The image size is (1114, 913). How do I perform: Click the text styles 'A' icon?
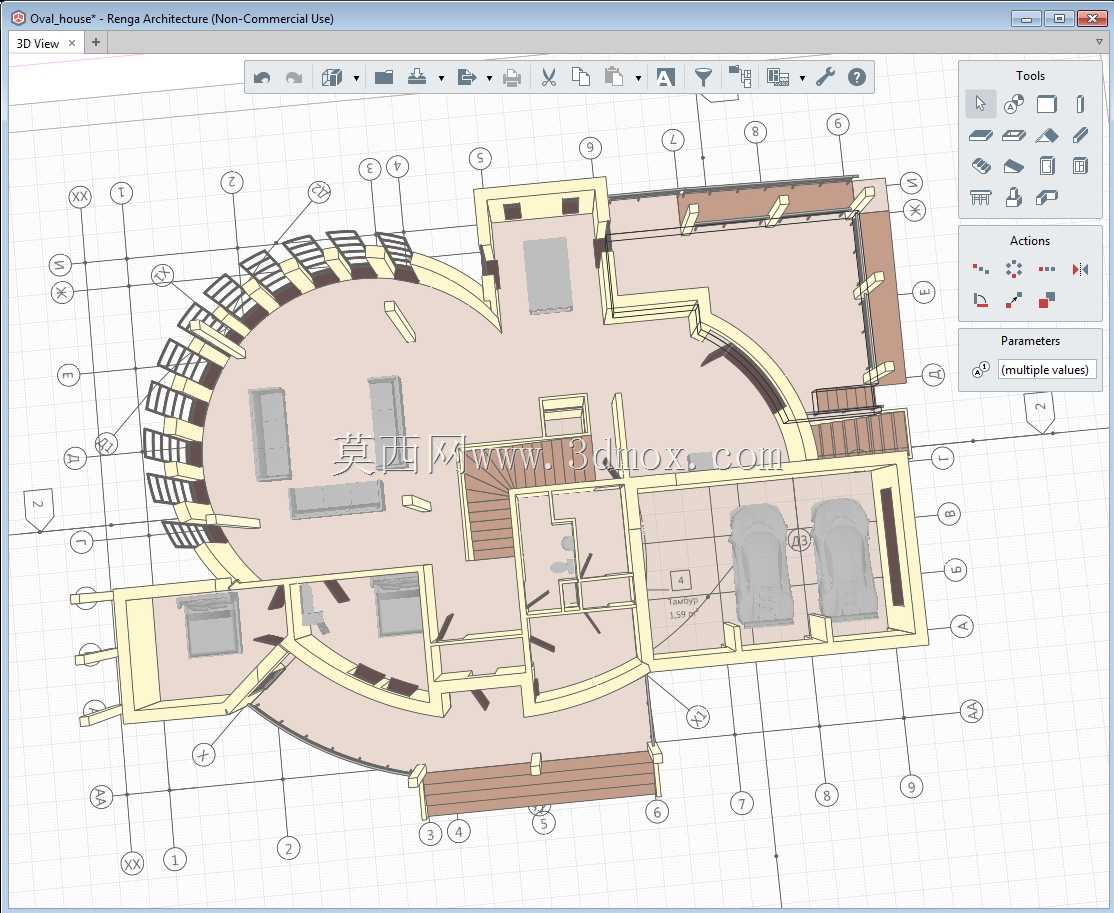(665, 77)
